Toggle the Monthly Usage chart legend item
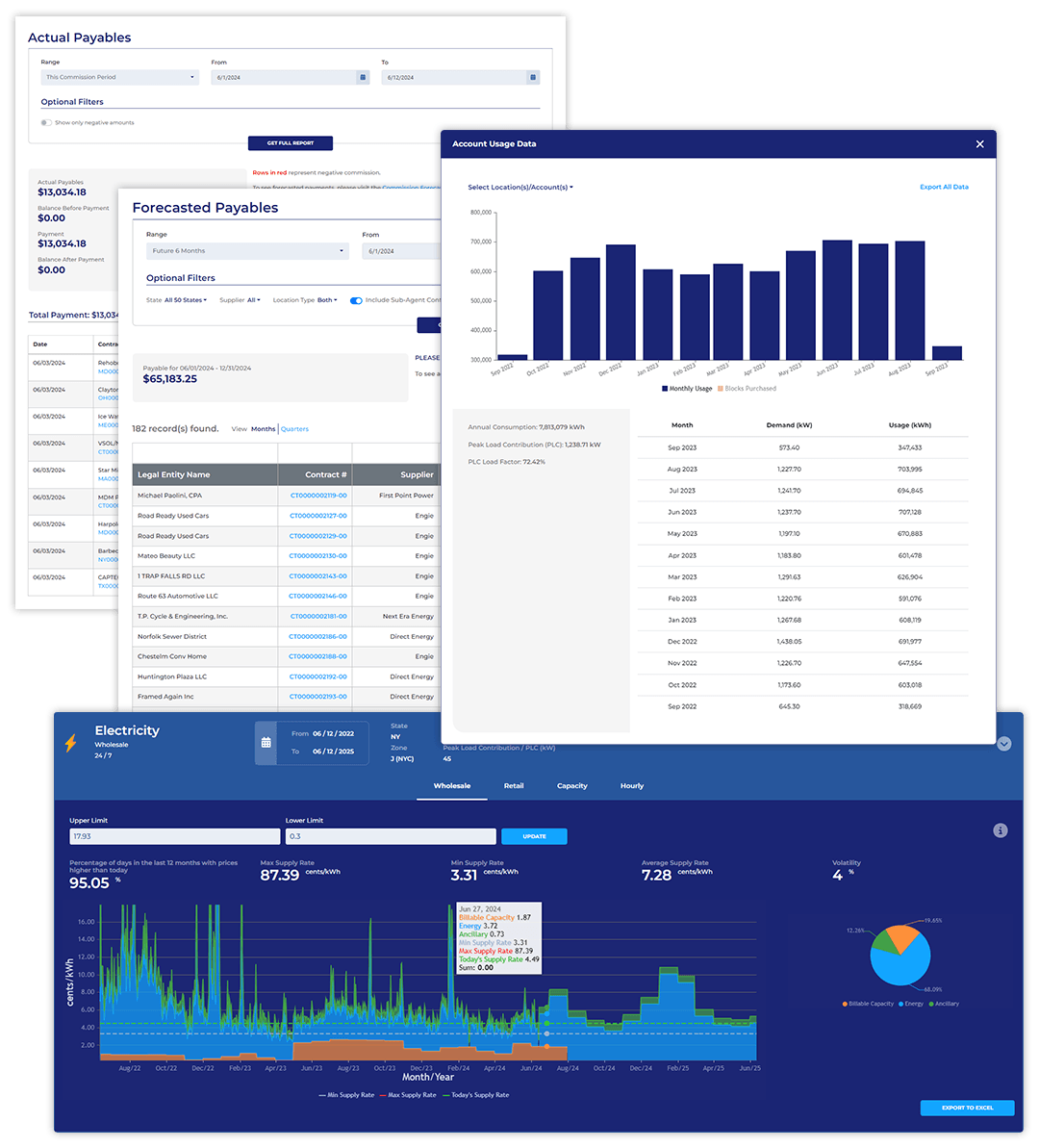The width and height of the screenshot is (1039, 1148). [687, 389]
